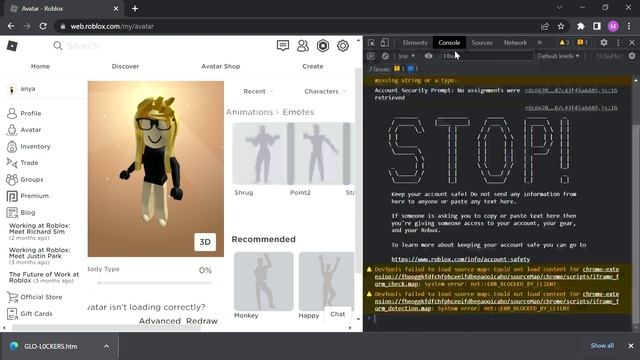Click the Advanced link
640x360 pixels.
coord(160,321)
